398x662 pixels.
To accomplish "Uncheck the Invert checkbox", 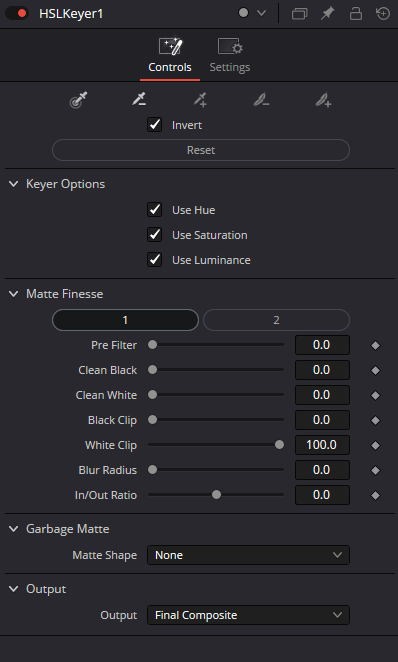I will tap(154, 125).
